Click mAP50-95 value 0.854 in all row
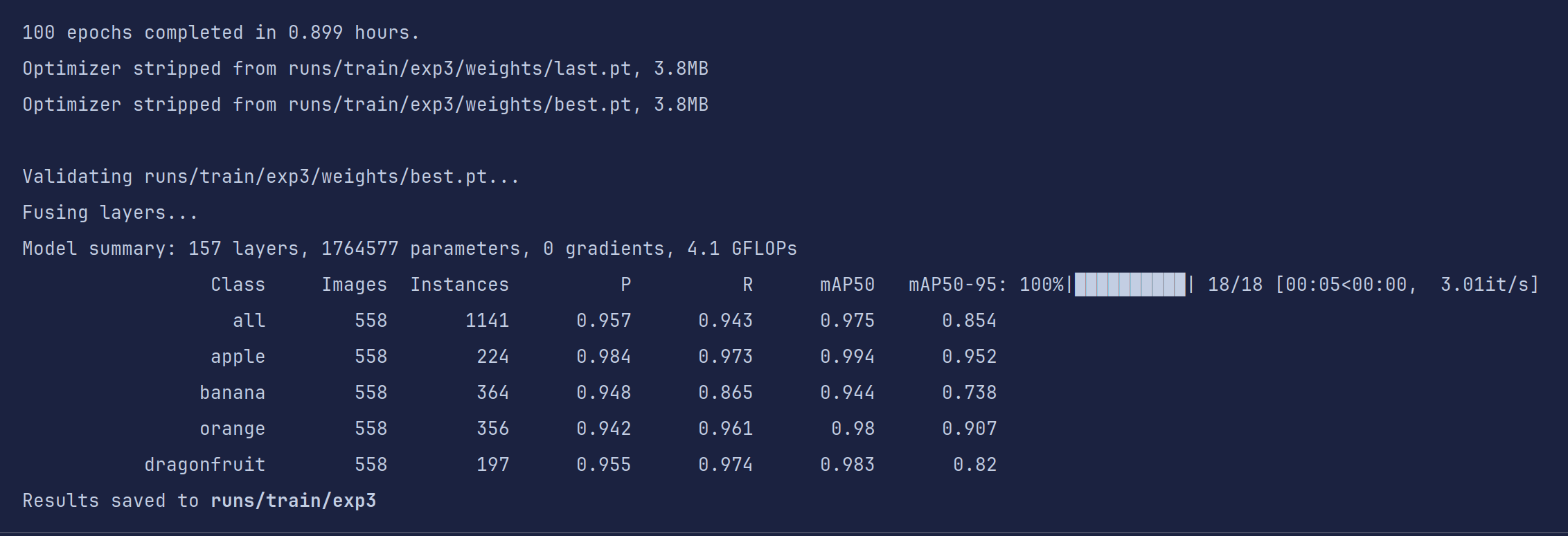Viewport: 1568px width, 536px height. coord(969,321)
